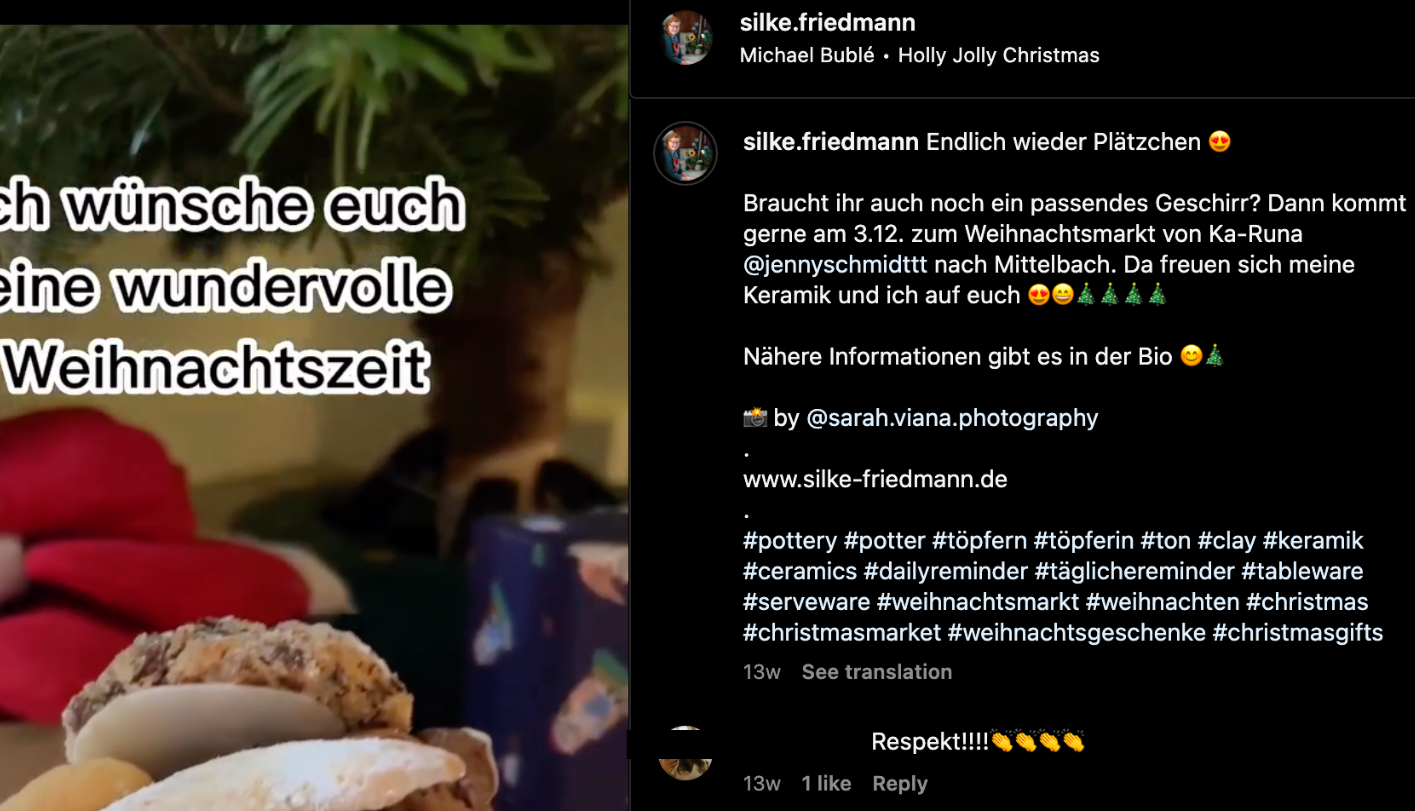Screen dimensions: 1415x811
Task: Click the silke.friedmann username in header
Action: click(828, 23)
